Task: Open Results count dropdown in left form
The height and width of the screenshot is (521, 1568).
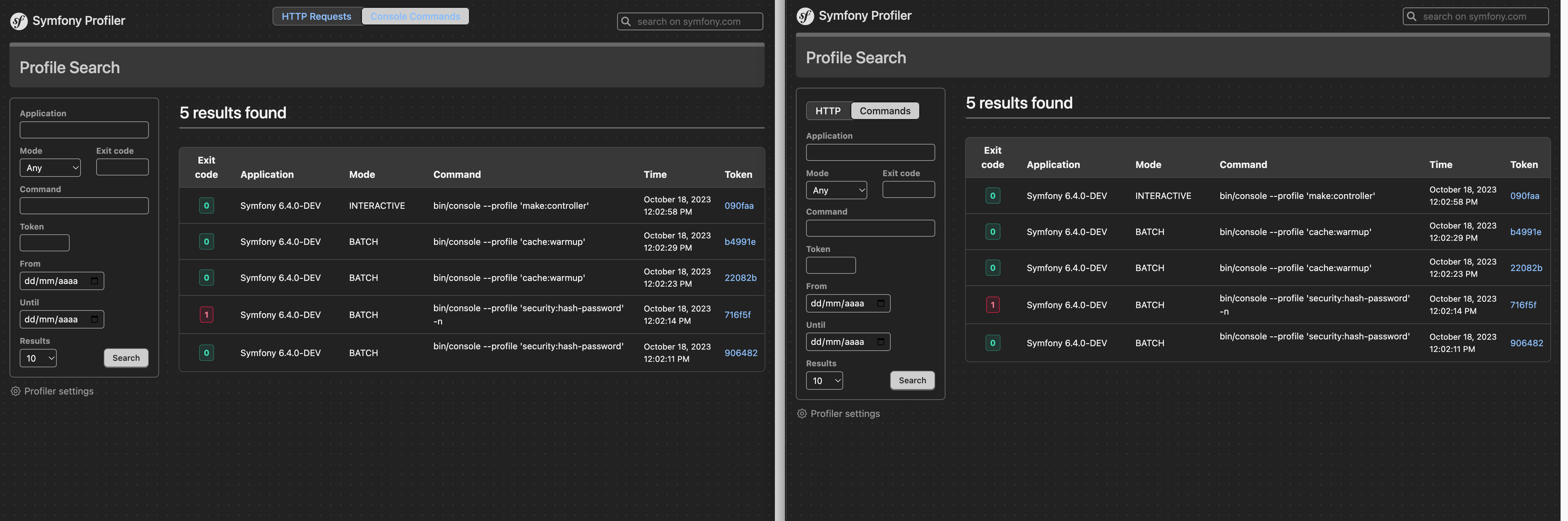Action: [38, 358]
